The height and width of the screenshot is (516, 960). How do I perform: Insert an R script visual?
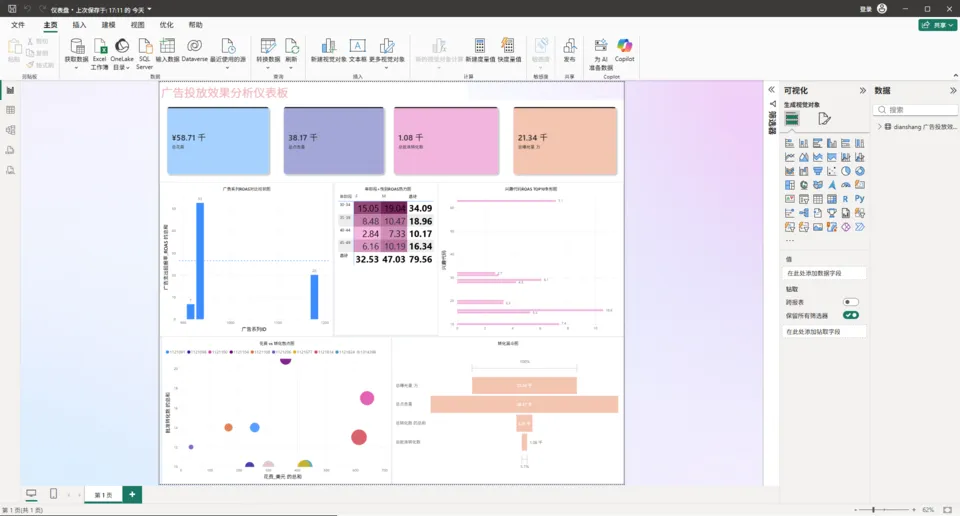click(x=846, y=199)
